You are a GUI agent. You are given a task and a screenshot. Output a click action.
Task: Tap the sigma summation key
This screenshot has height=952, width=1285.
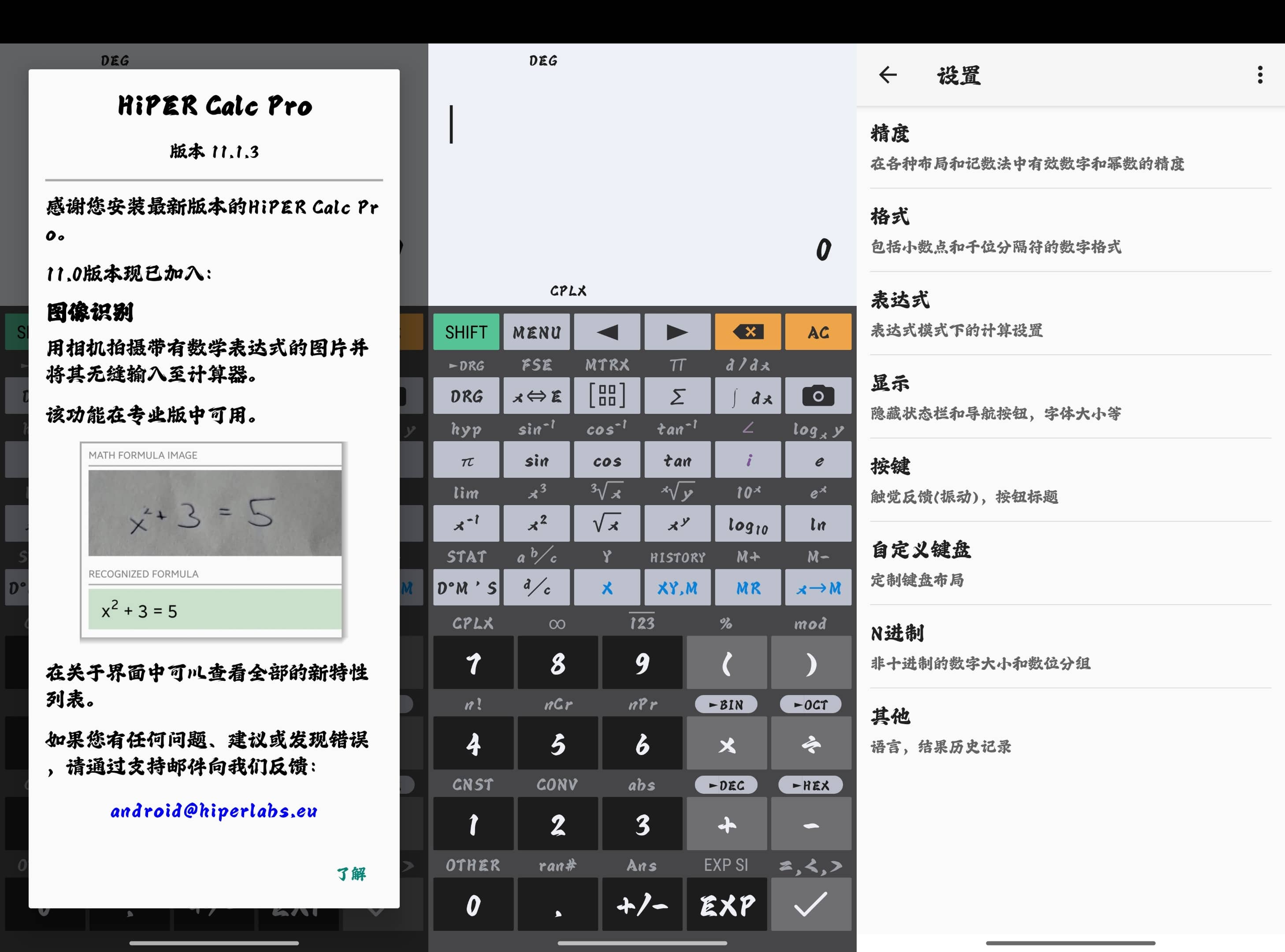tap(677, 396)
